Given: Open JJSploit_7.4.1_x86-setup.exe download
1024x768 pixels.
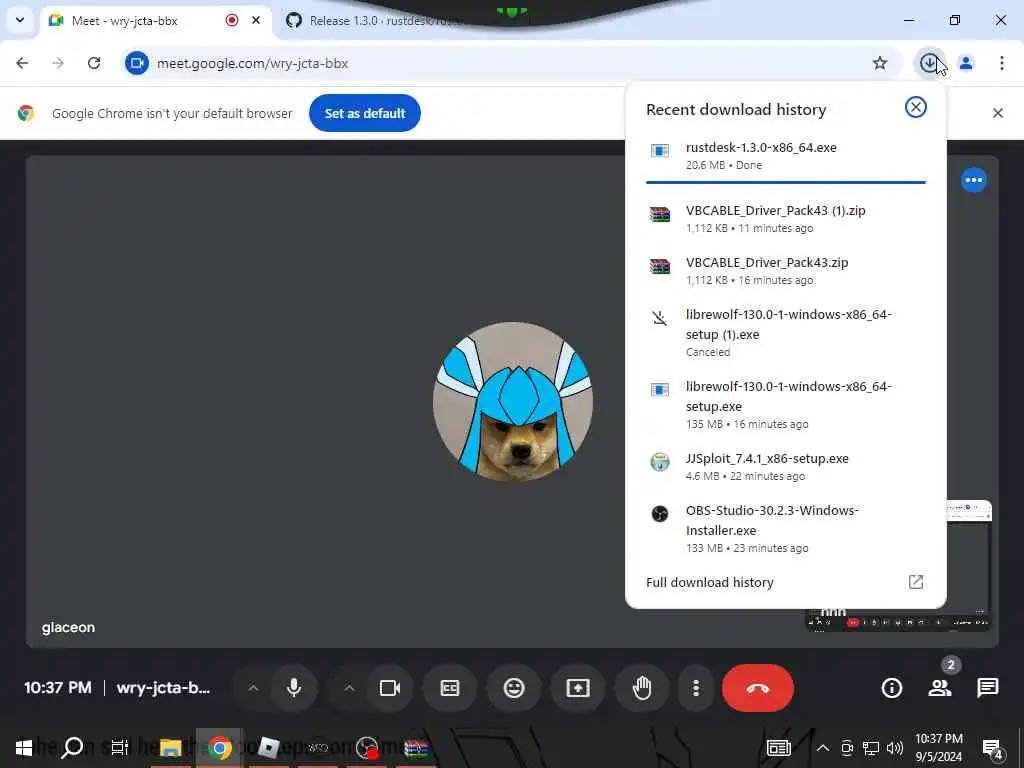Looking at the screenshot, I should [x=786, y=466].
